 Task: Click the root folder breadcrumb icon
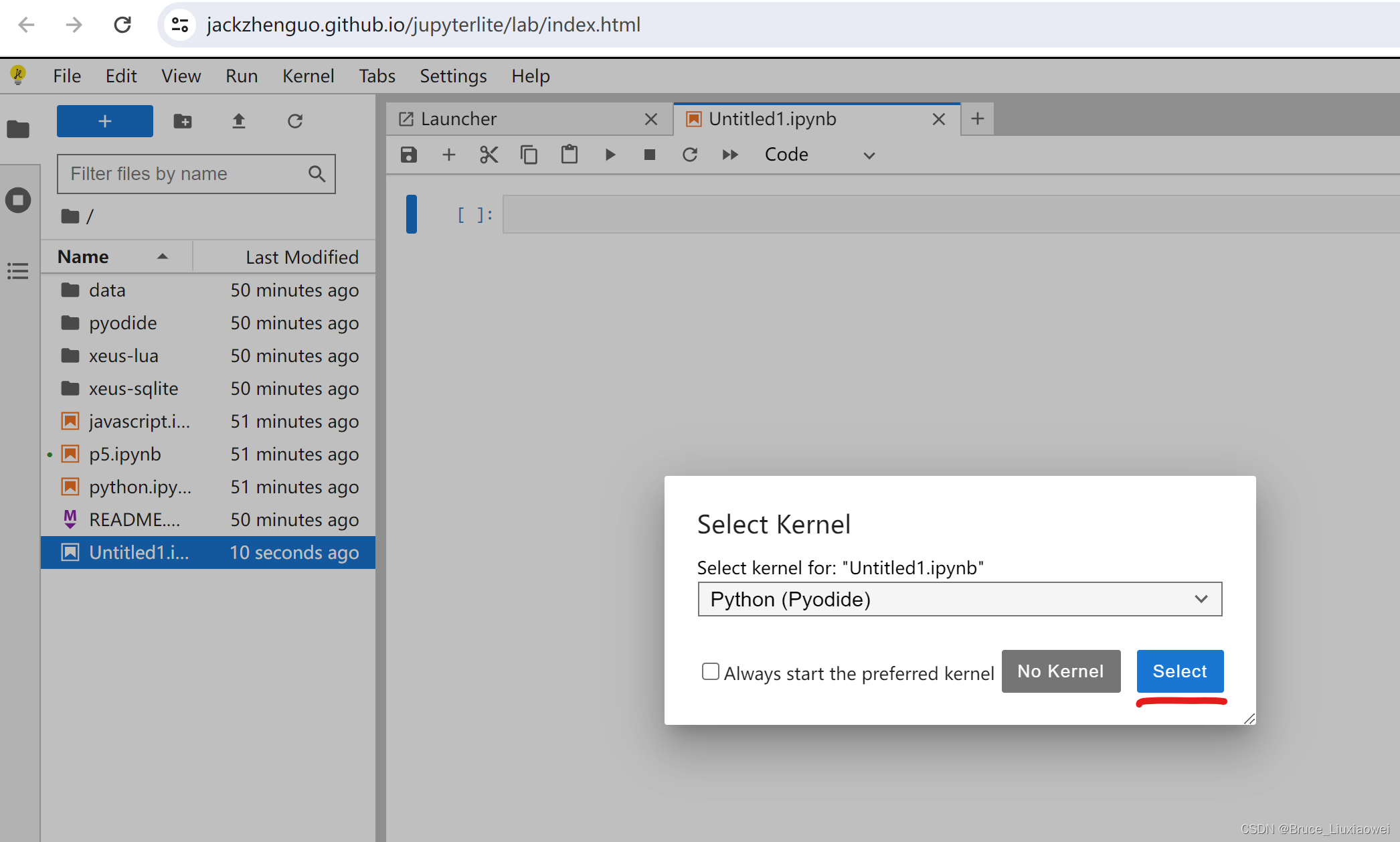(x=70, y=216)
